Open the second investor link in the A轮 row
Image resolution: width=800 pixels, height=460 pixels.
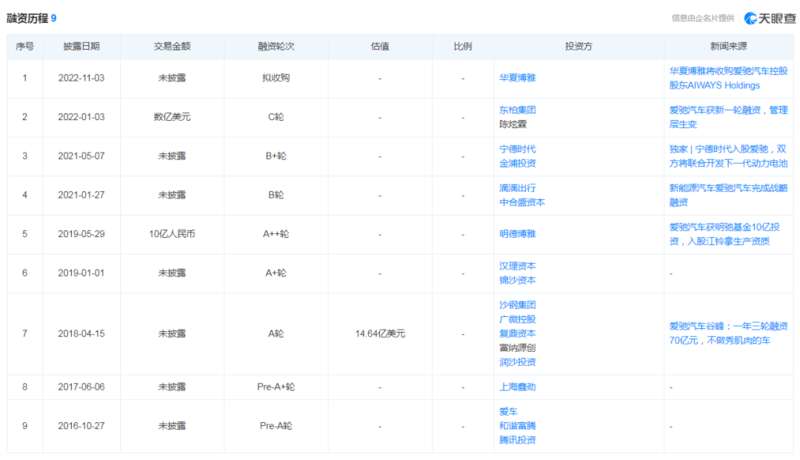pyautogui.click(x=517, y=319)
